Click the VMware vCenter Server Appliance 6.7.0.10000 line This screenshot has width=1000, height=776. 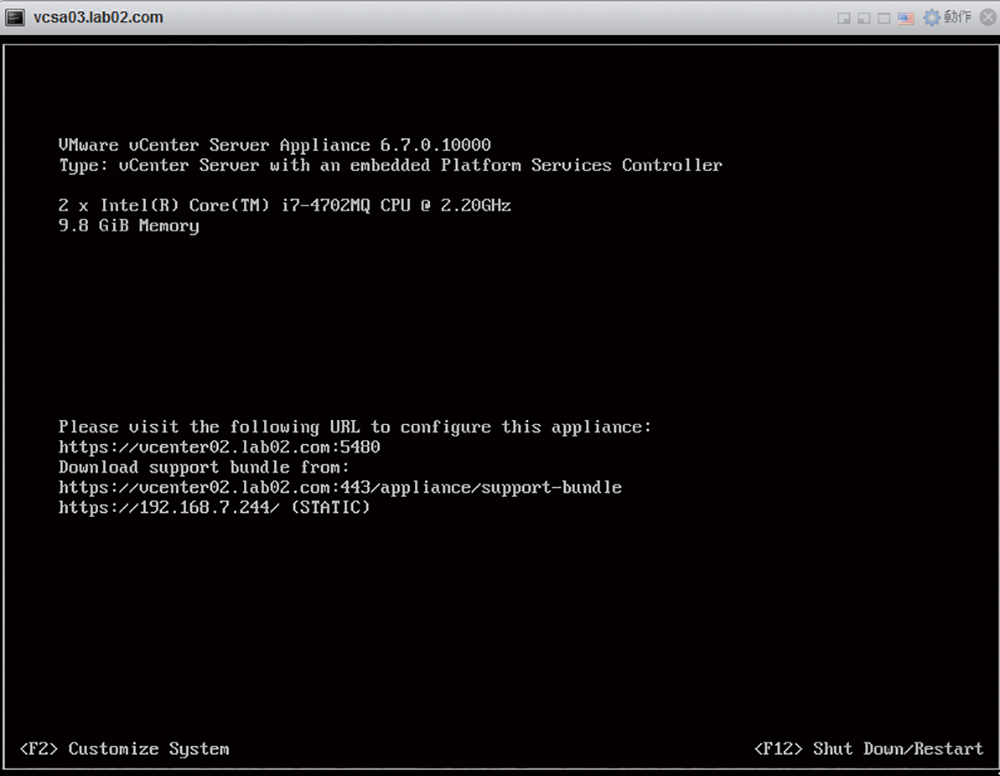[275, 145]
